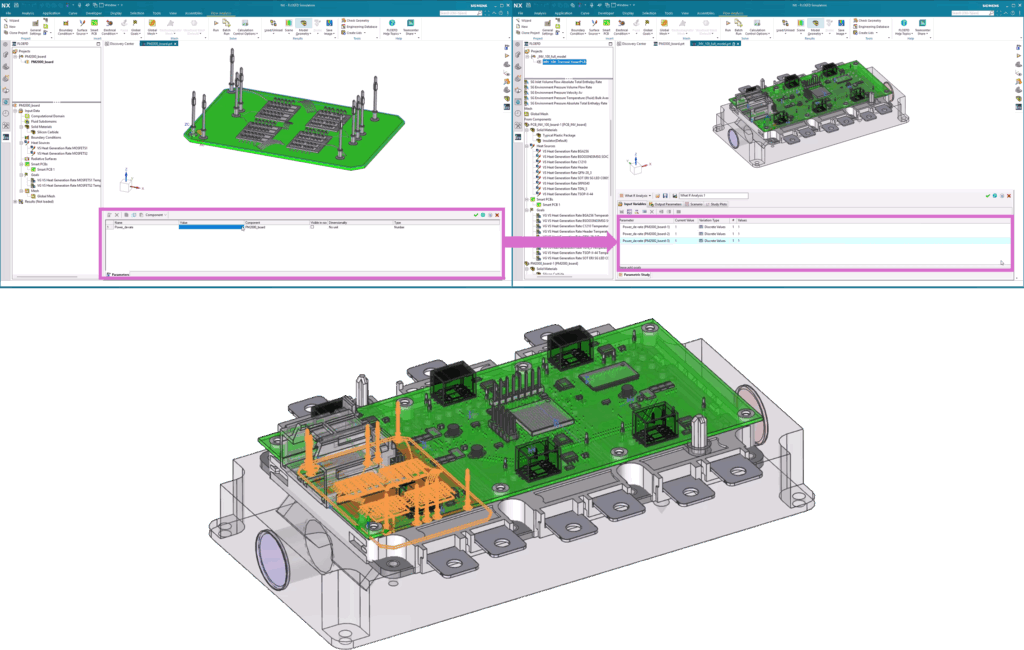Click Batch Run in the left NX window
Image resolution: width=1024 pixels, height=650 pixels.
click(227, 27)
